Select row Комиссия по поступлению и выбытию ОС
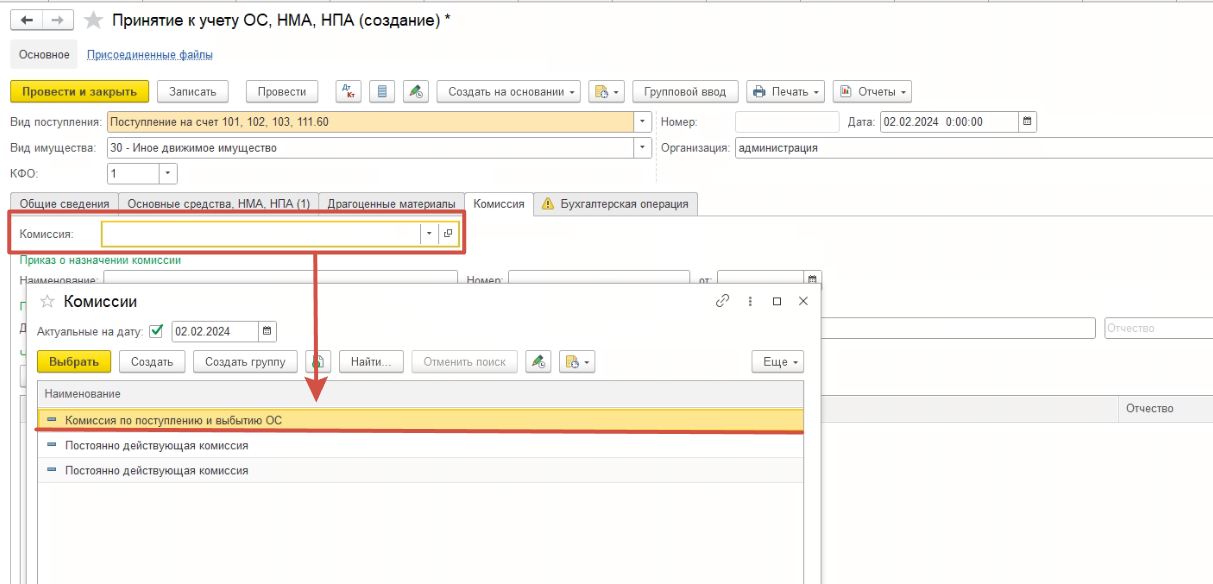This screenshot has height=584, width=1213. coord(420,421)
